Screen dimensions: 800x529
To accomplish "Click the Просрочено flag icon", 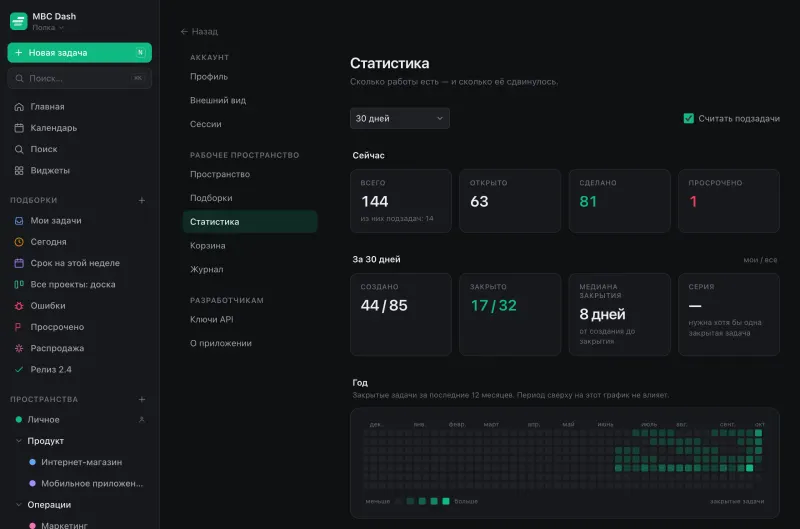I will tap(19, 327).
